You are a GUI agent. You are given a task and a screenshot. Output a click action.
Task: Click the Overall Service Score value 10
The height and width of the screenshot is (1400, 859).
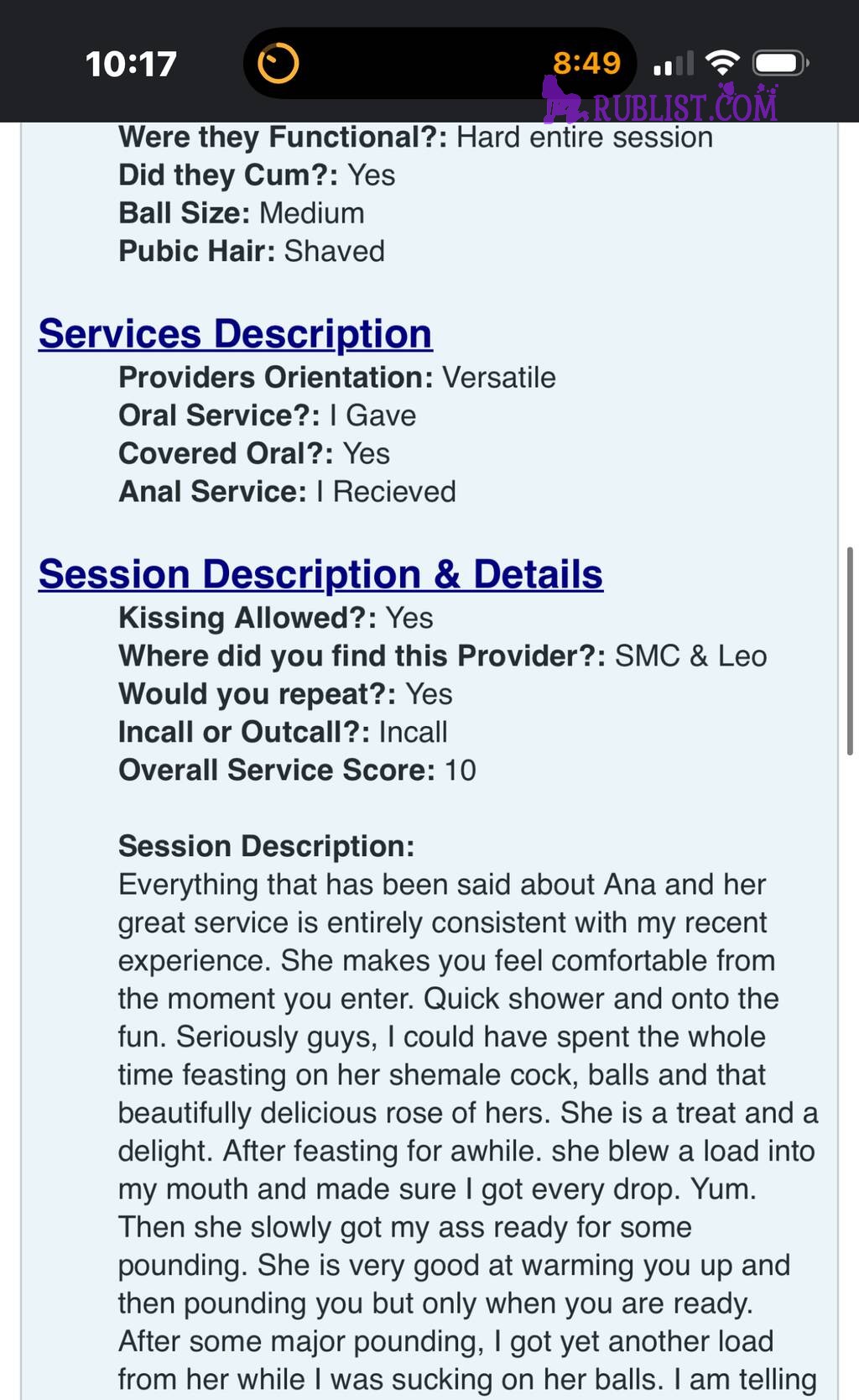460,771
